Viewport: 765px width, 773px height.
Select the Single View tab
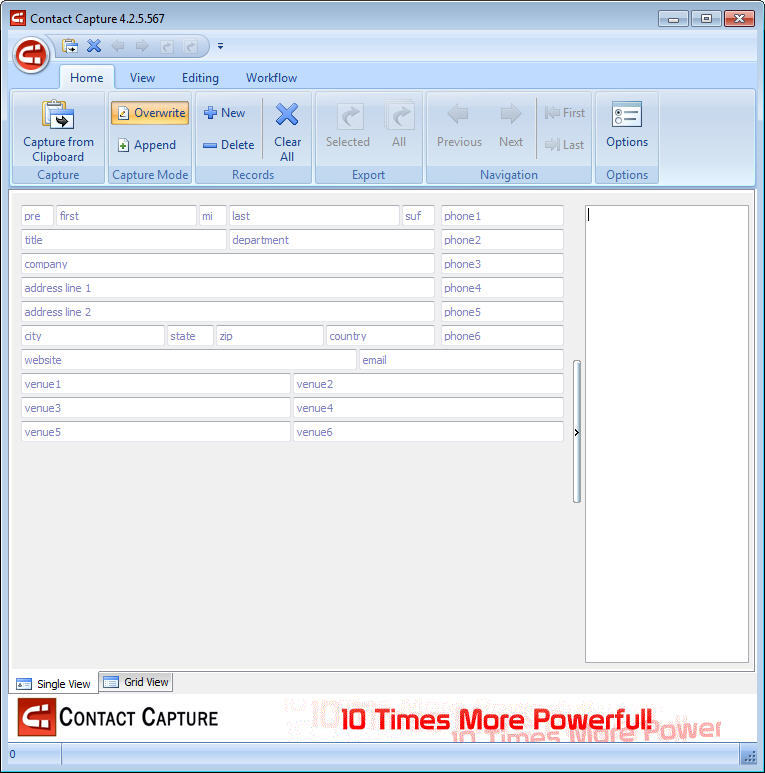tap(54, 684)
